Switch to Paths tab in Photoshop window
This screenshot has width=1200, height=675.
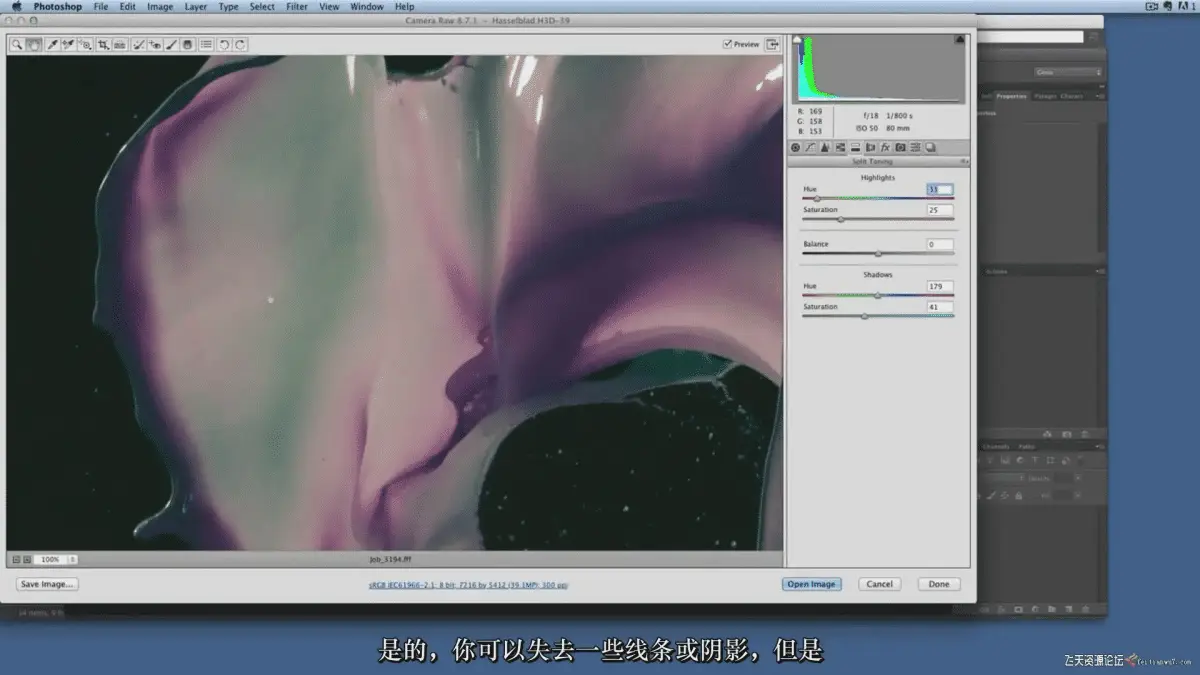coord(1026,446)
